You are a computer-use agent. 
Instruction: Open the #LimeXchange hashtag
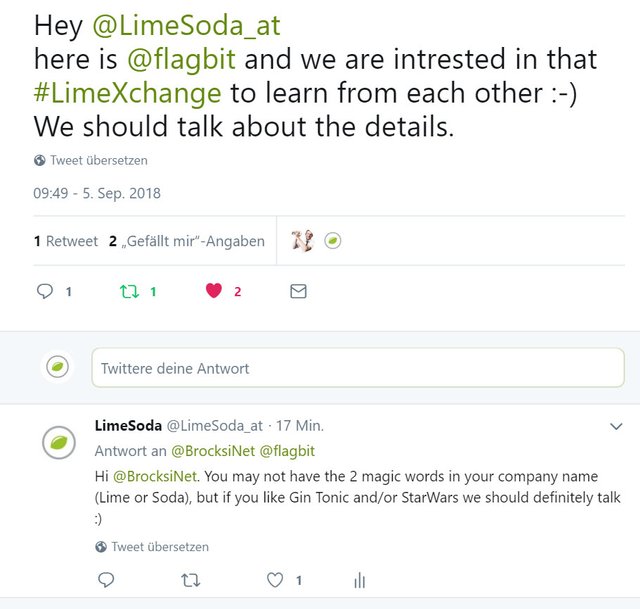pos(127,93)
